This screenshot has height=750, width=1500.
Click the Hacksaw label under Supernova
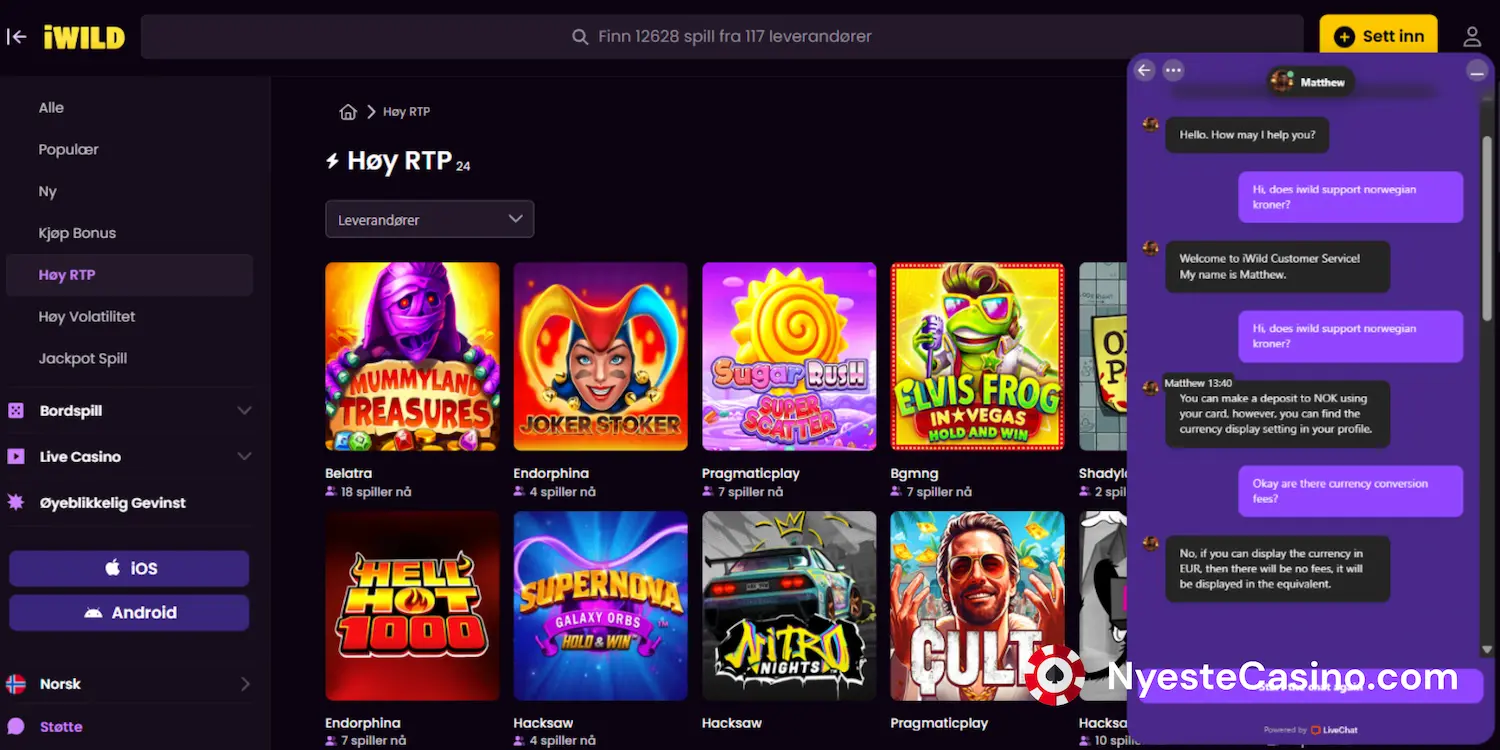tap(544, 723)
